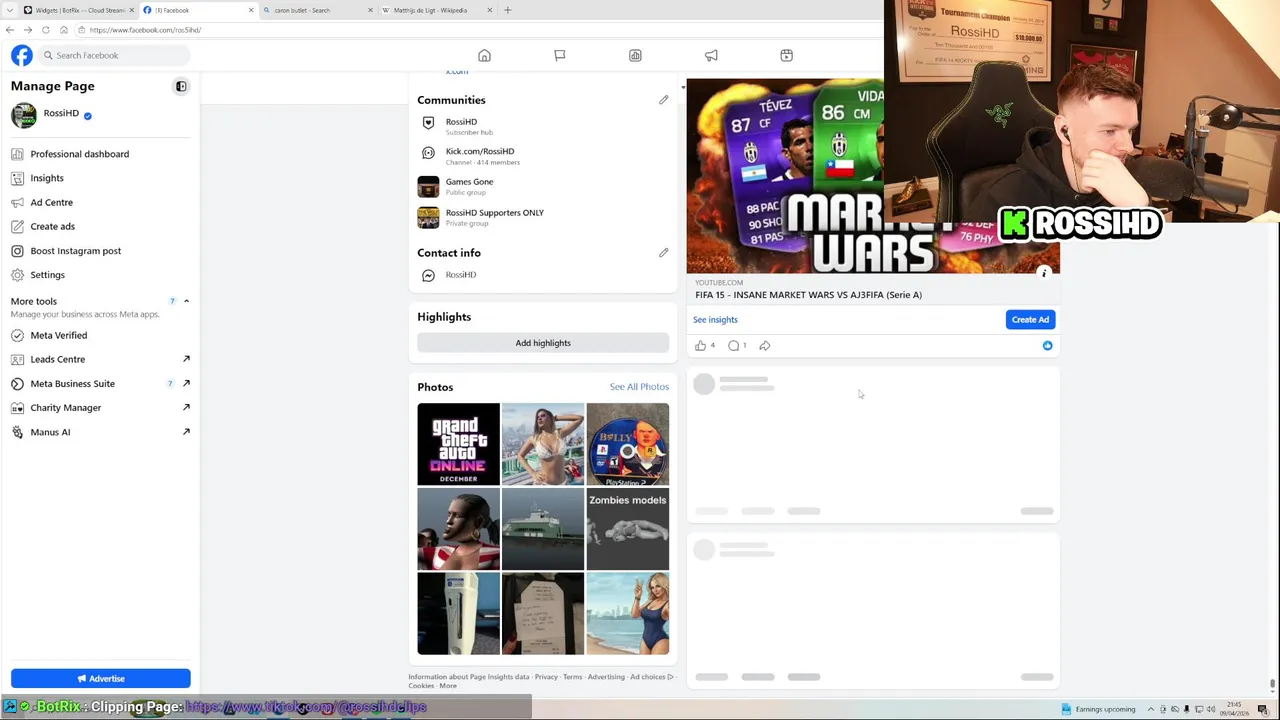
Task: Go to the Home feed icon
Action: 484,55
